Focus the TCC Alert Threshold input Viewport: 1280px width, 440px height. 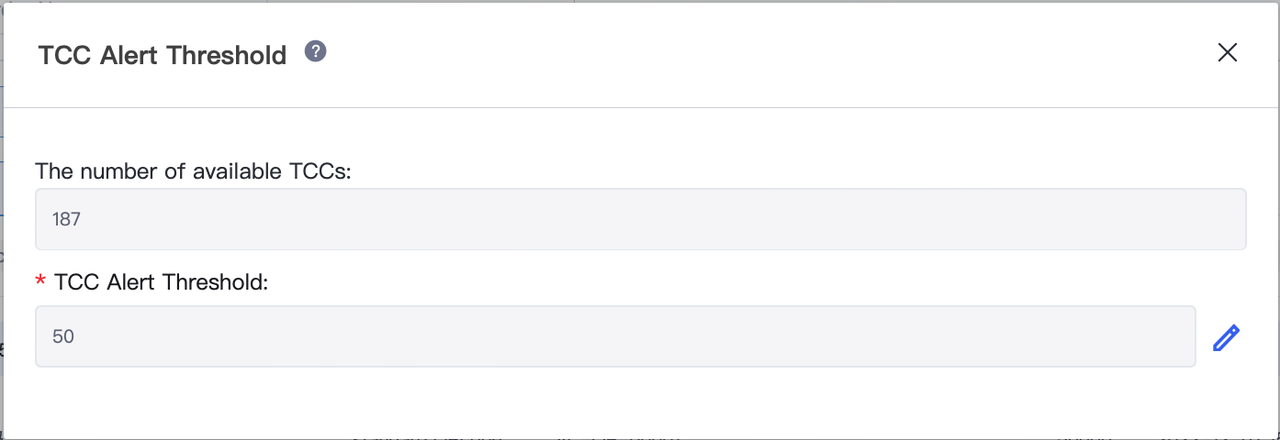(x=615, y=336)
